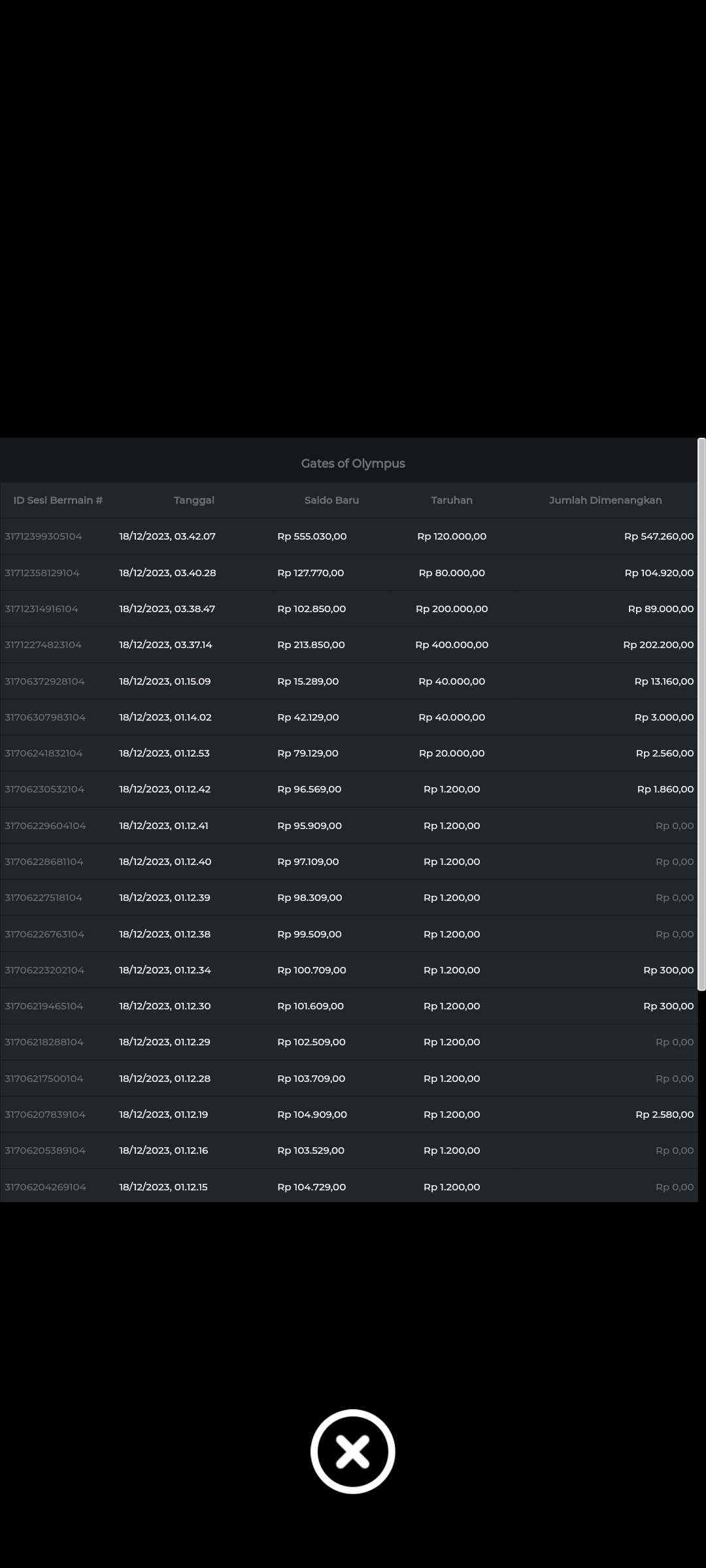Select session ID 31706204269104
The width and height of the screenshot is (706, 1568).
coord(46,1187)
